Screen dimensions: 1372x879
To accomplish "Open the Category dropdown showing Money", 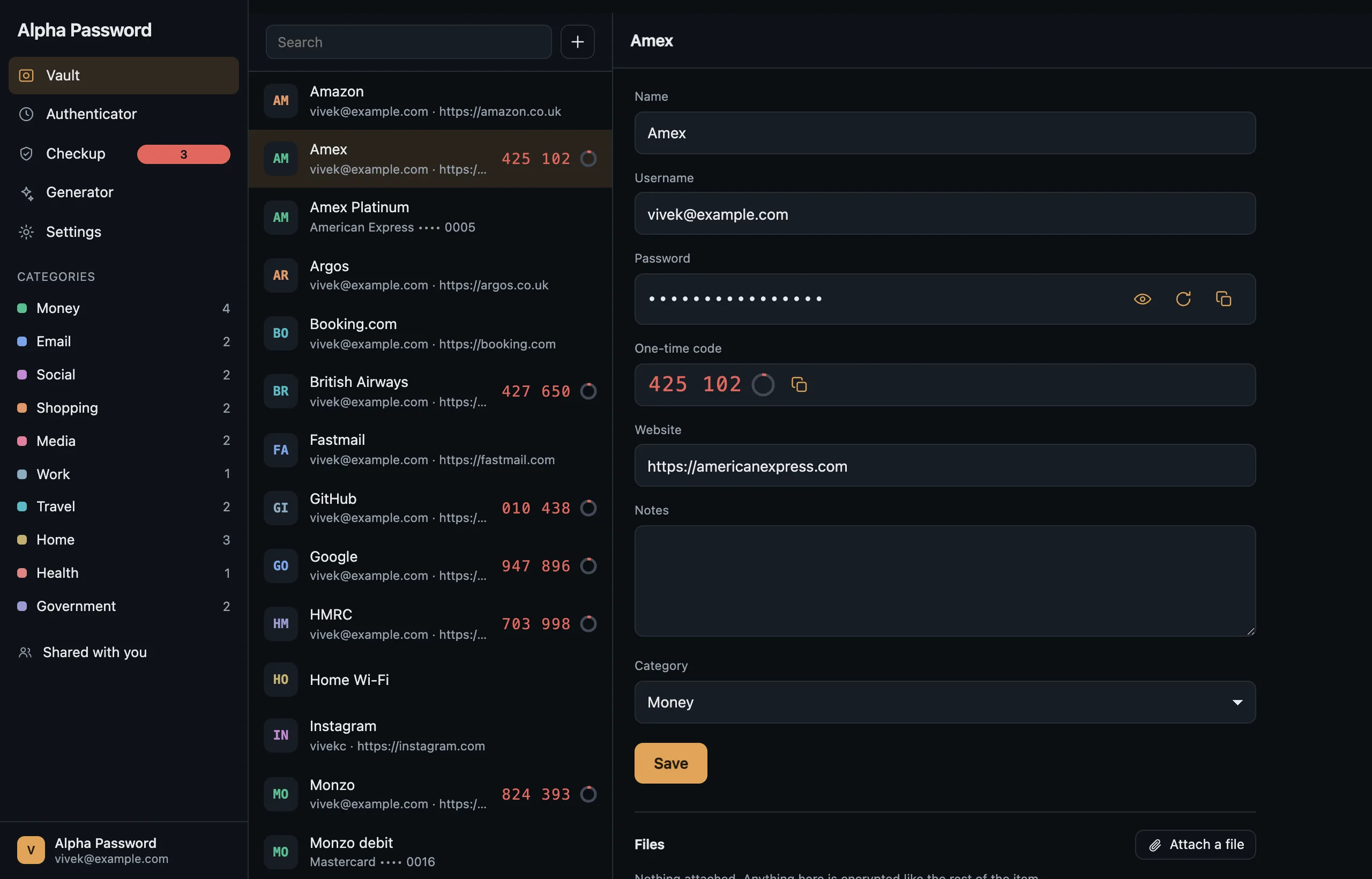I will click(x=944, y=702).
